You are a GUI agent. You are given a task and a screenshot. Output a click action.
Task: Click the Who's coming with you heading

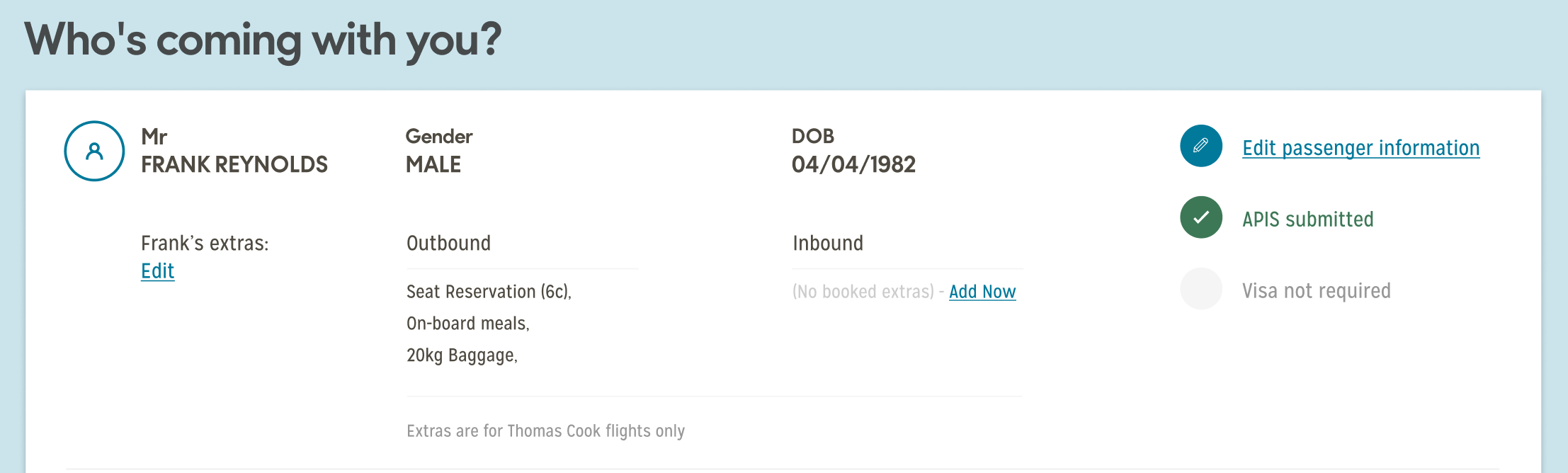(x=263, y=40)
